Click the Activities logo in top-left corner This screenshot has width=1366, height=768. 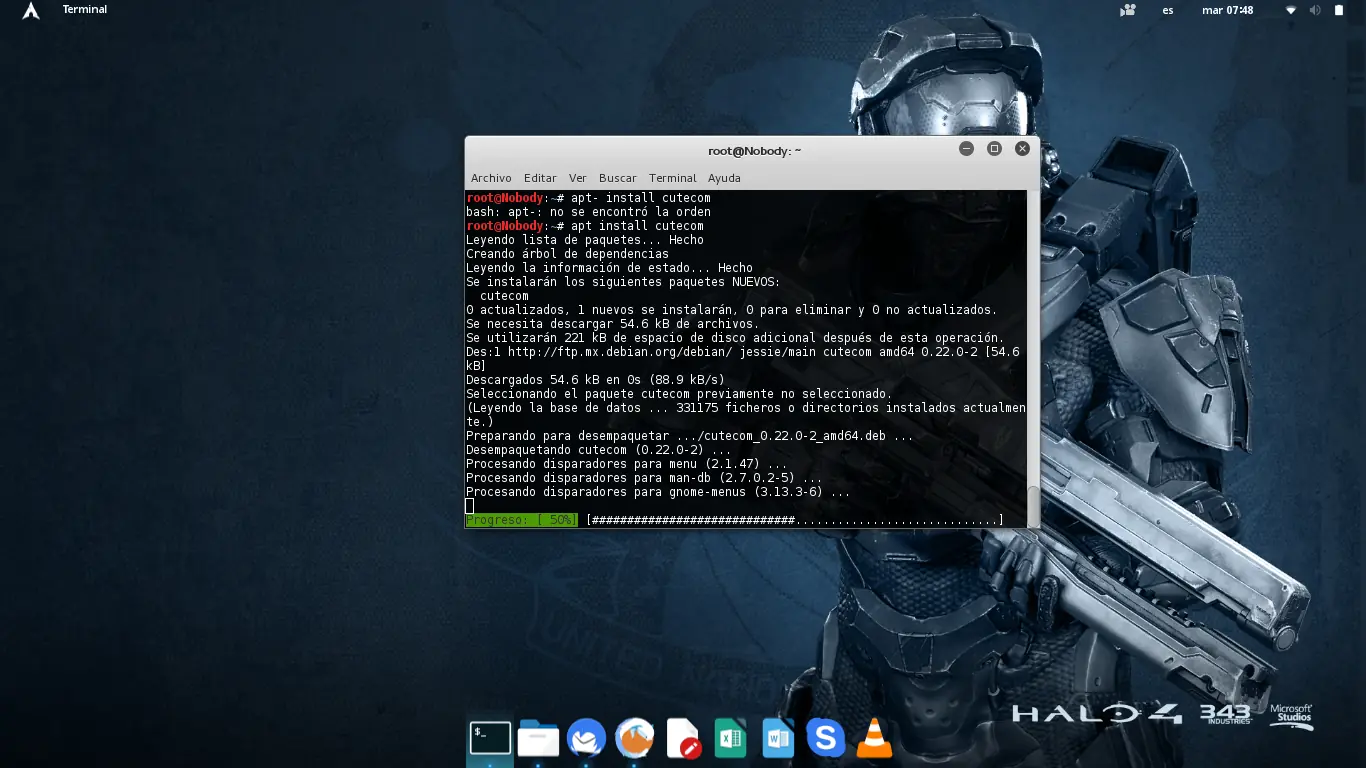coord(31,11)
